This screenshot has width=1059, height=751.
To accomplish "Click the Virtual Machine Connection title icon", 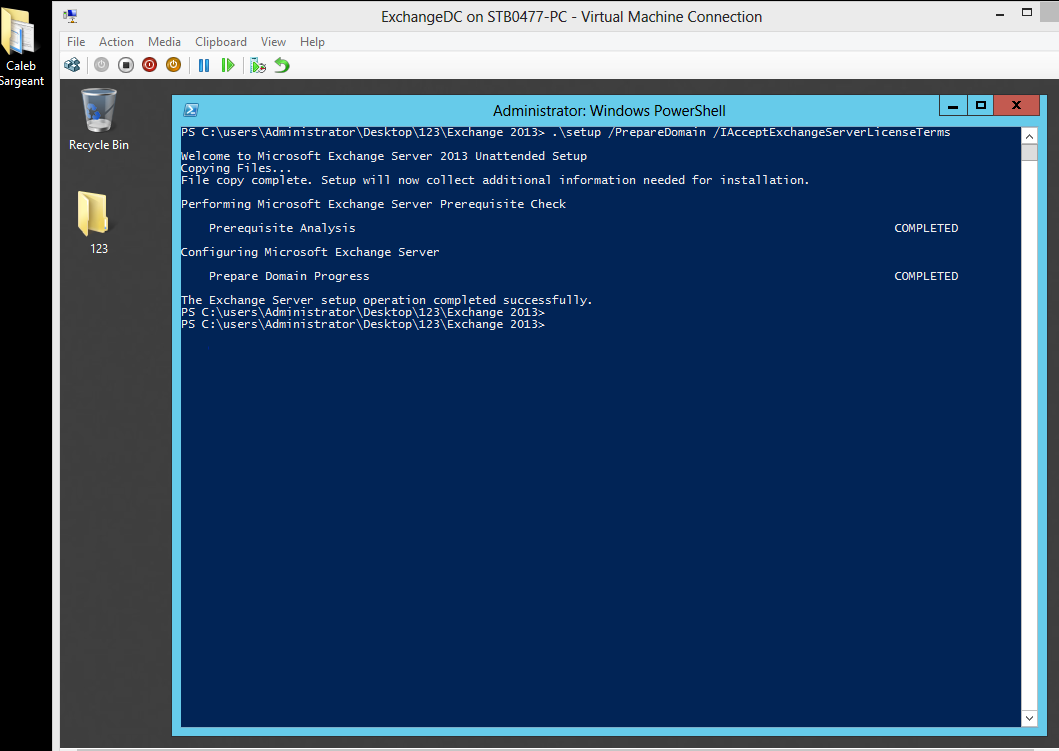I will [70, 16].
